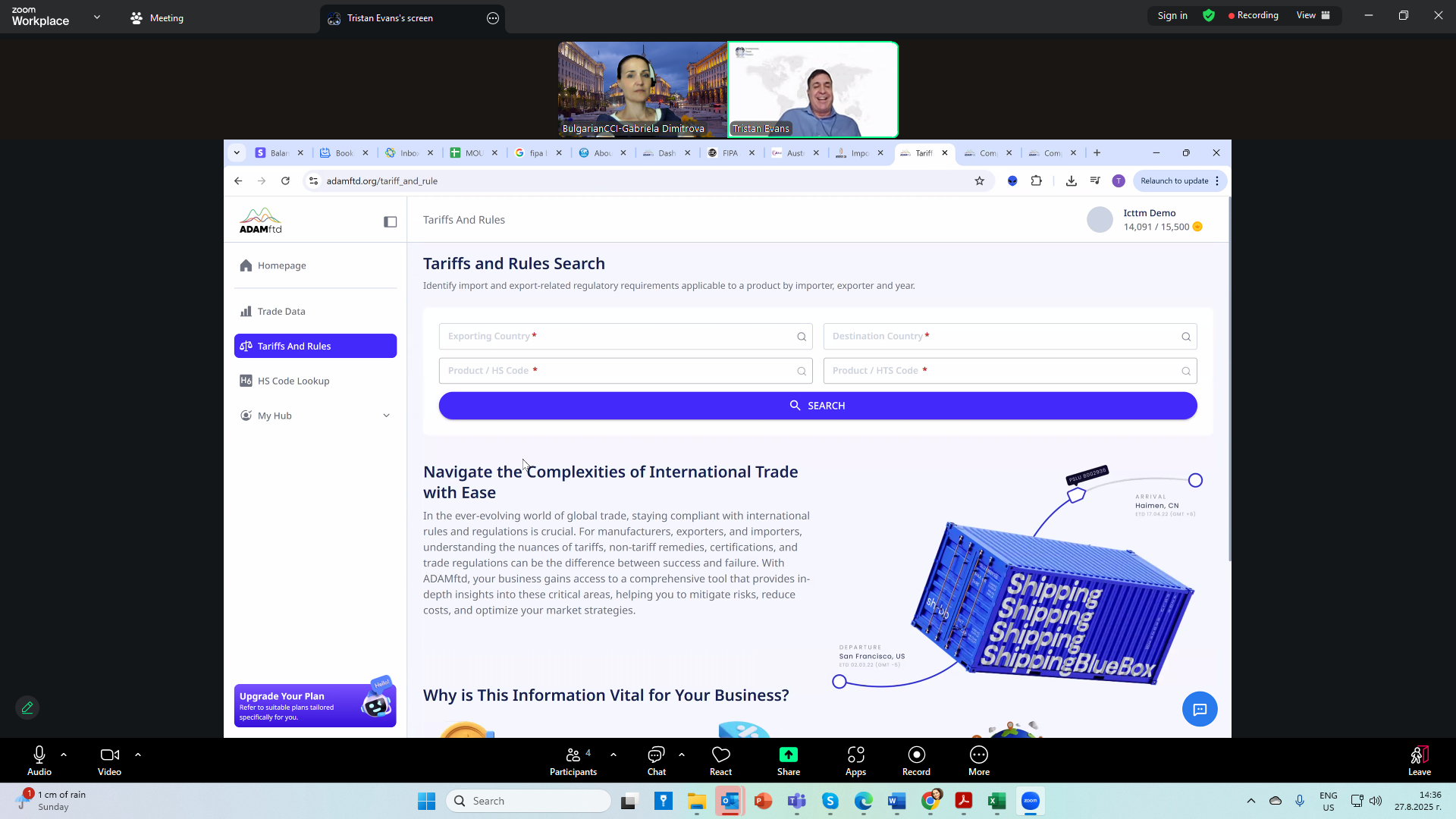
Task: Open the Icttm Demo profile avatar
Action: tap(1100, 220)
